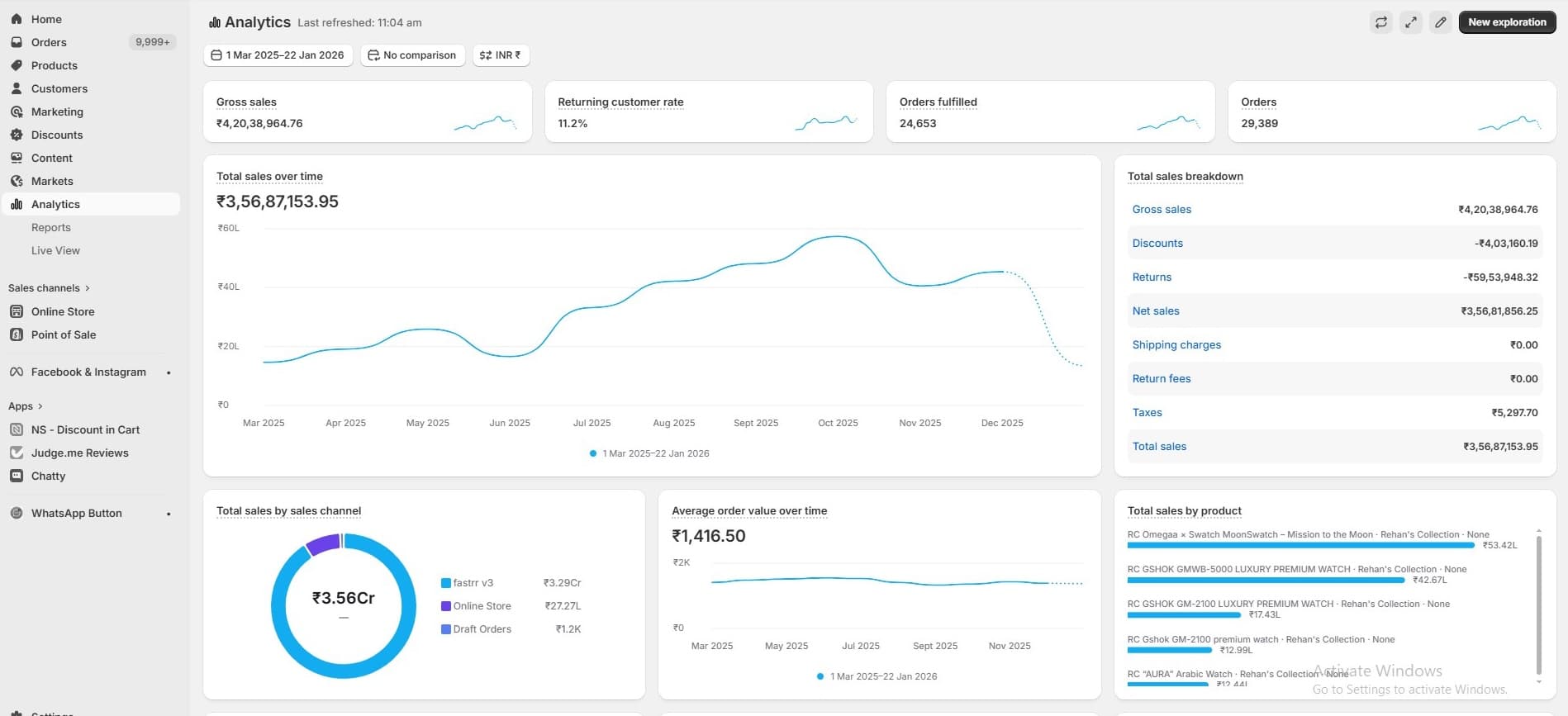This screenshot has width=1568, height=716.
Task: Expand the Sales channels section
Action: [50, 288]
